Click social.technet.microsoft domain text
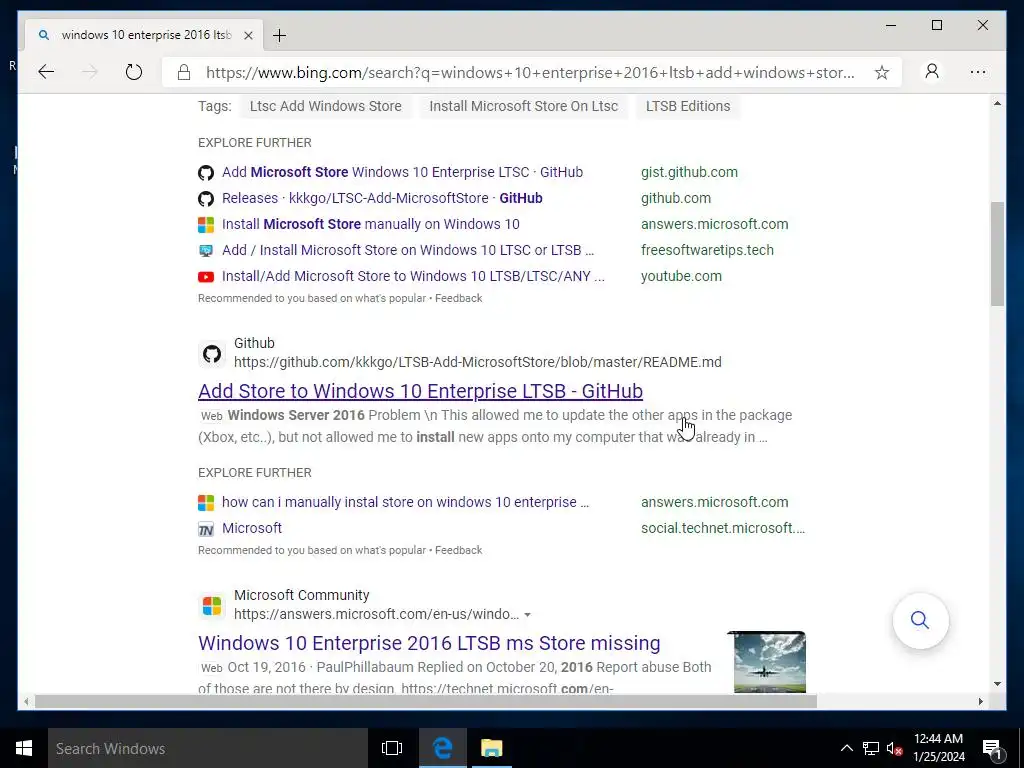Viewport: 1024px width, 768px height. [x=722, y=528]
